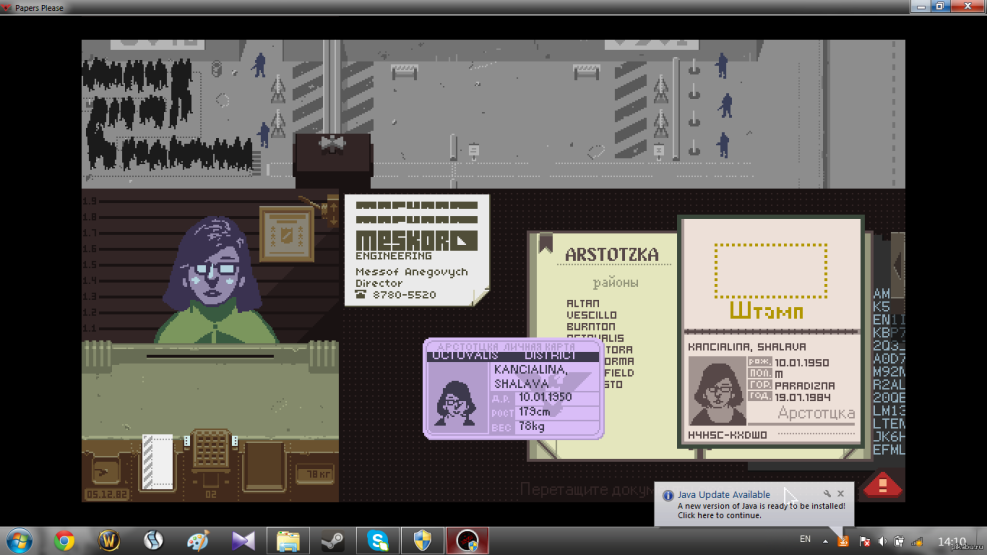
Task: Click the 78 кг weight display
Action: pyautogui.click(x=315, y=474)
